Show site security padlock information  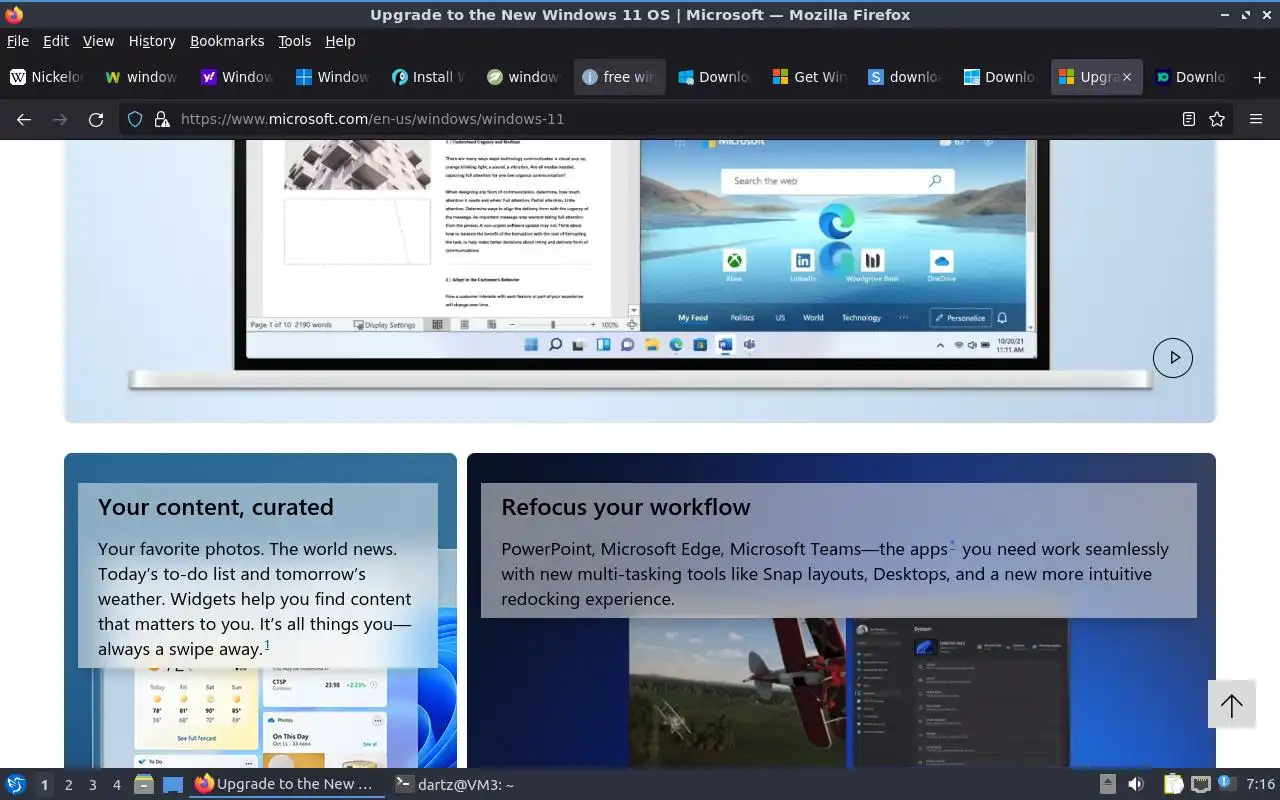coord(162,119)
